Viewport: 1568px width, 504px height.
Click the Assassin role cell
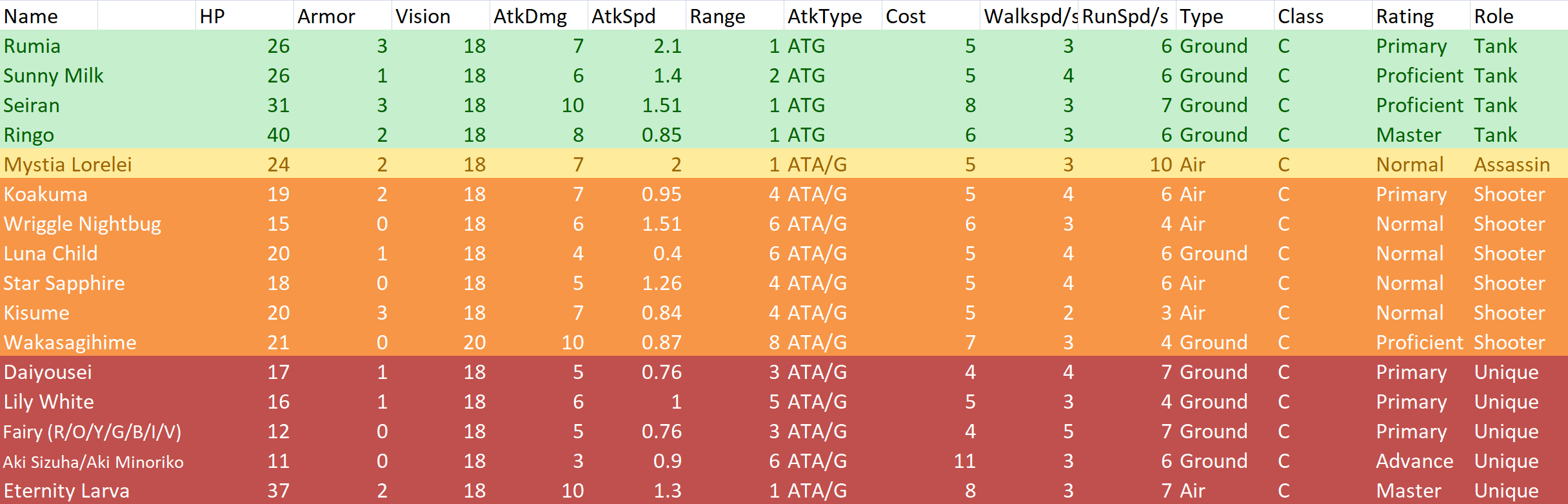coord(1511,164)
